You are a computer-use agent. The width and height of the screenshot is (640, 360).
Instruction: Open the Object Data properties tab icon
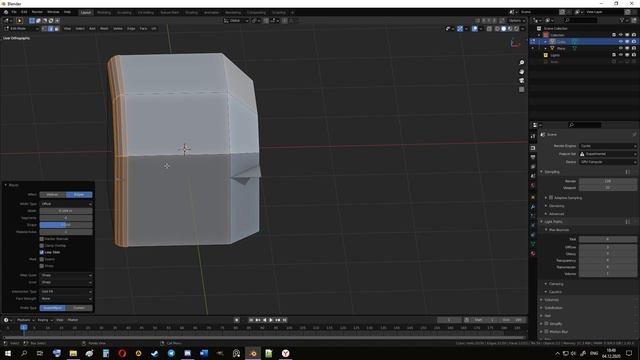click(x=533, y=244)
